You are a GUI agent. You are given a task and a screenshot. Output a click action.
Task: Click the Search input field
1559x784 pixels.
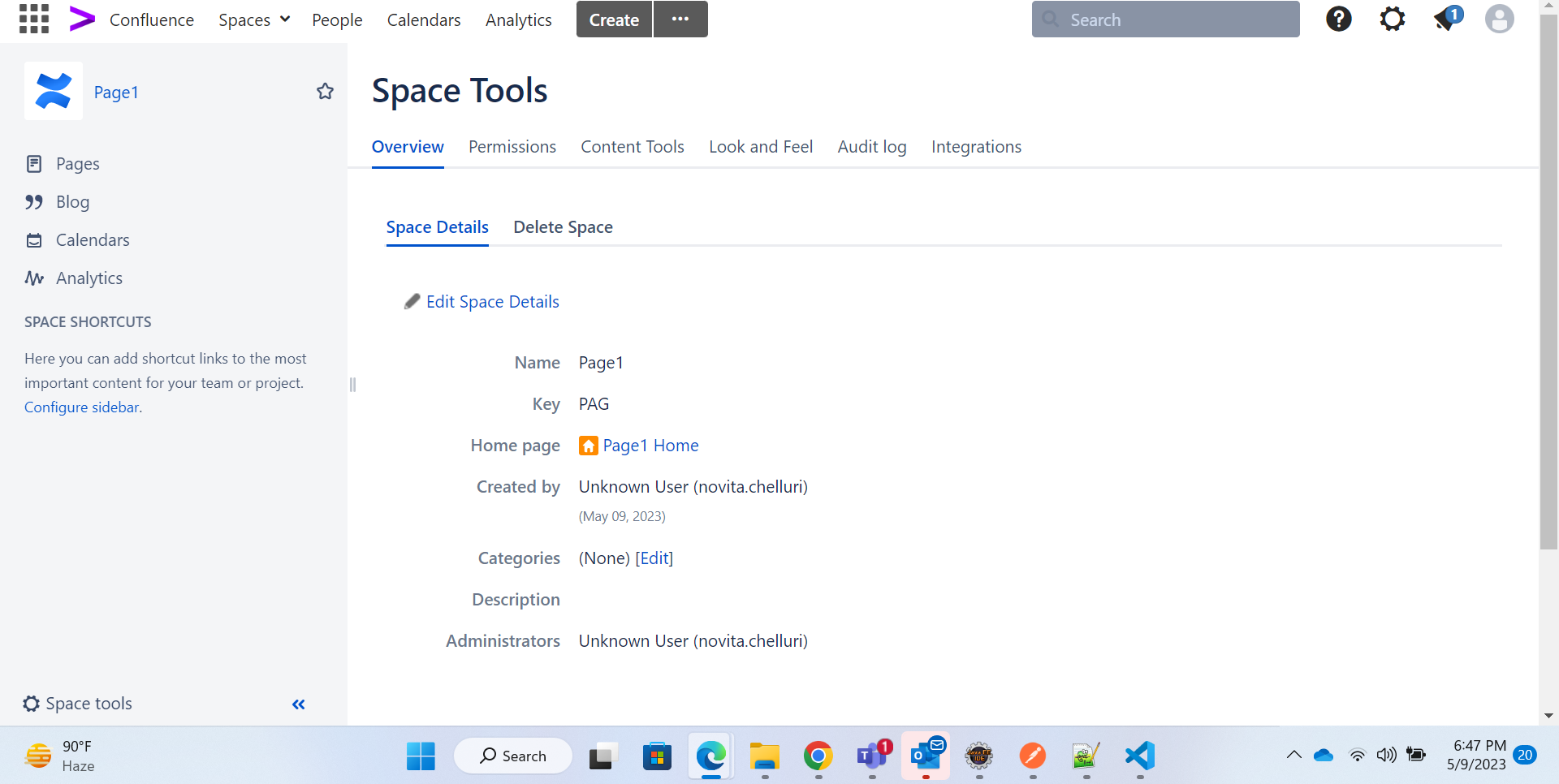[1165, 19]
